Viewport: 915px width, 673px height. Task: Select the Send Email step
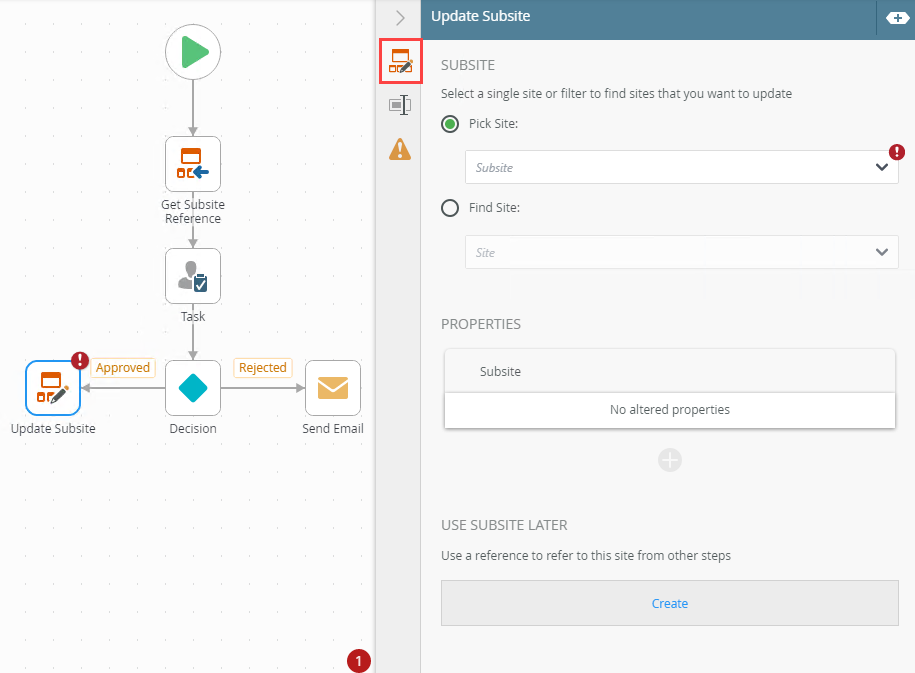333,388
